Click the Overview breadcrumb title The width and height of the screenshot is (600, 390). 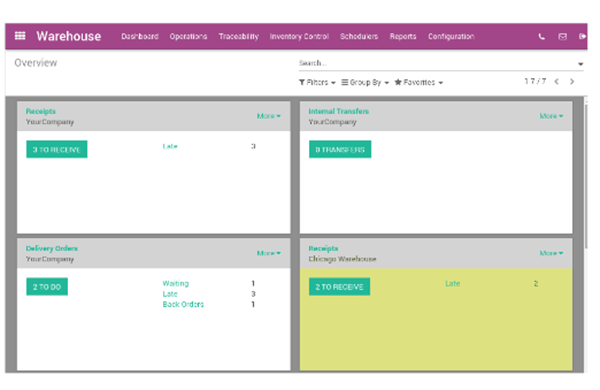pos(36,63)
